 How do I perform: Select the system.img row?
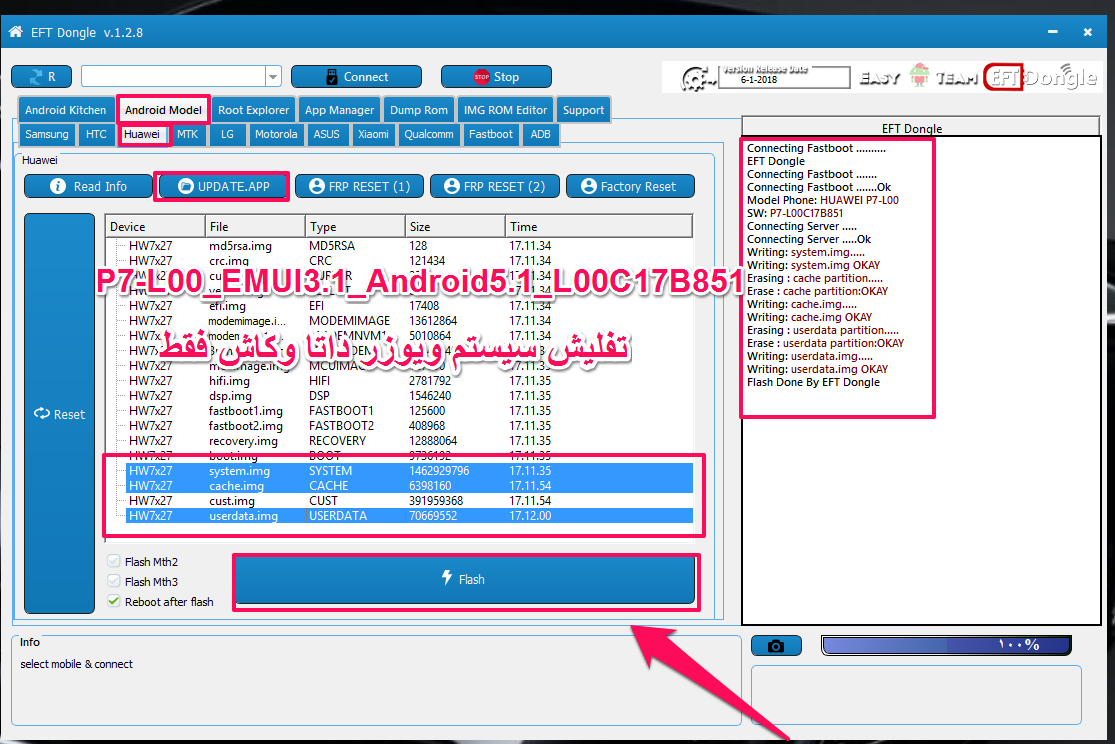coord(409,471)
